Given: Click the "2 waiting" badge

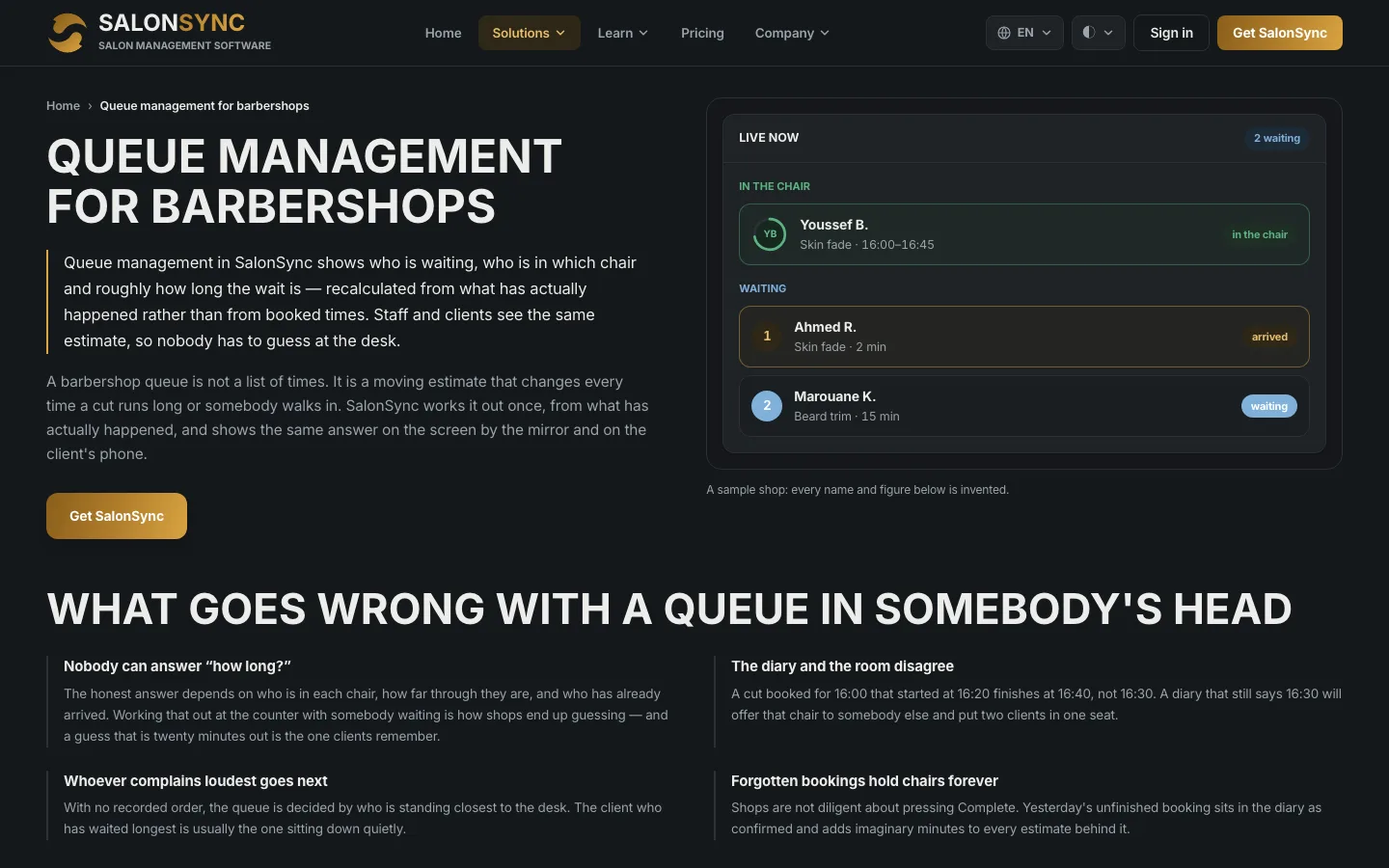Looking at the screenshot, I should tap(1277, 138).
